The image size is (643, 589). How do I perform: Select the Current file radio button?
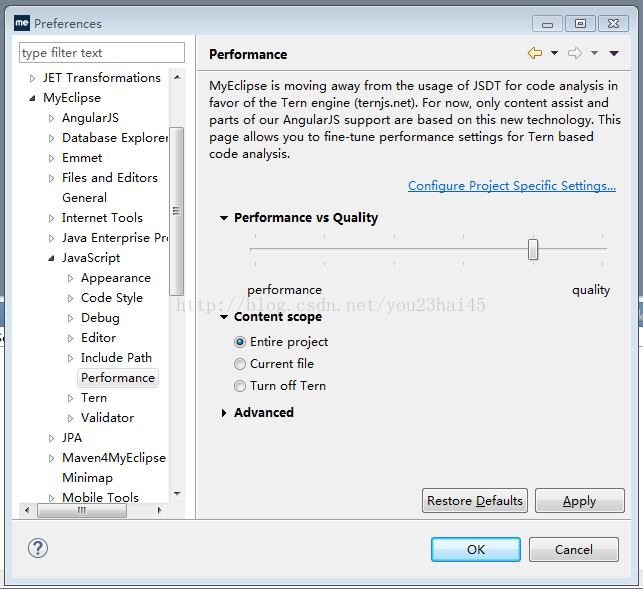coord(240,364)
